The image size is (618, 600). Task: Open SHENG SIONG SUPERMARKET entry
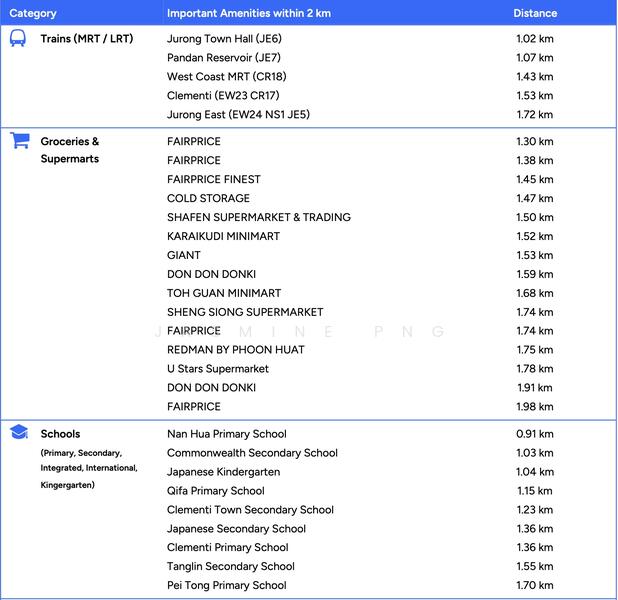click(x=245, y=312)
